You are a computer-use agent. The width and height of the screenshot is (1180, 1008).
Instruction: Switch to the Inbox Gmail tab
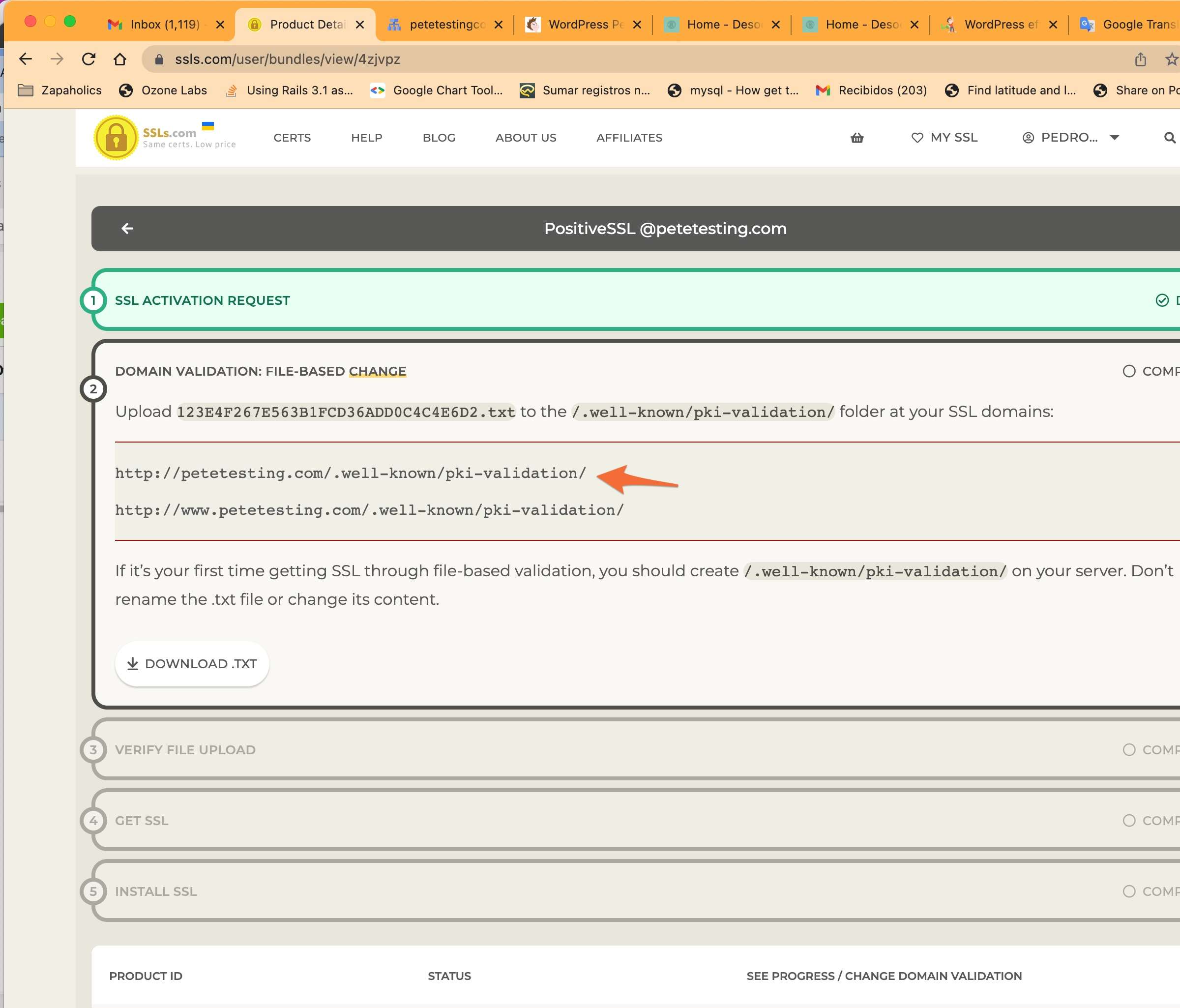164,25
